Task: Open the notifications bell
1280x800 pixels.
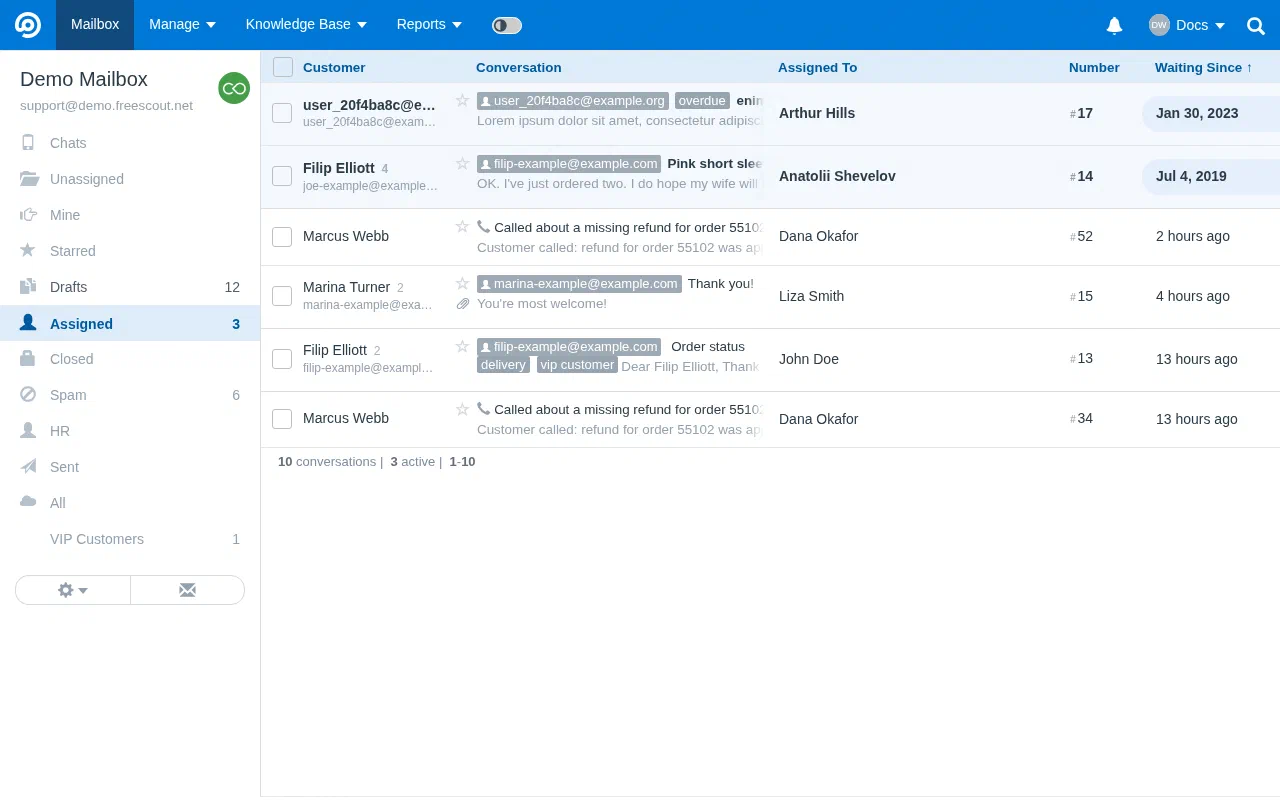Action: pyautogui.click(x=1114, y=25)
